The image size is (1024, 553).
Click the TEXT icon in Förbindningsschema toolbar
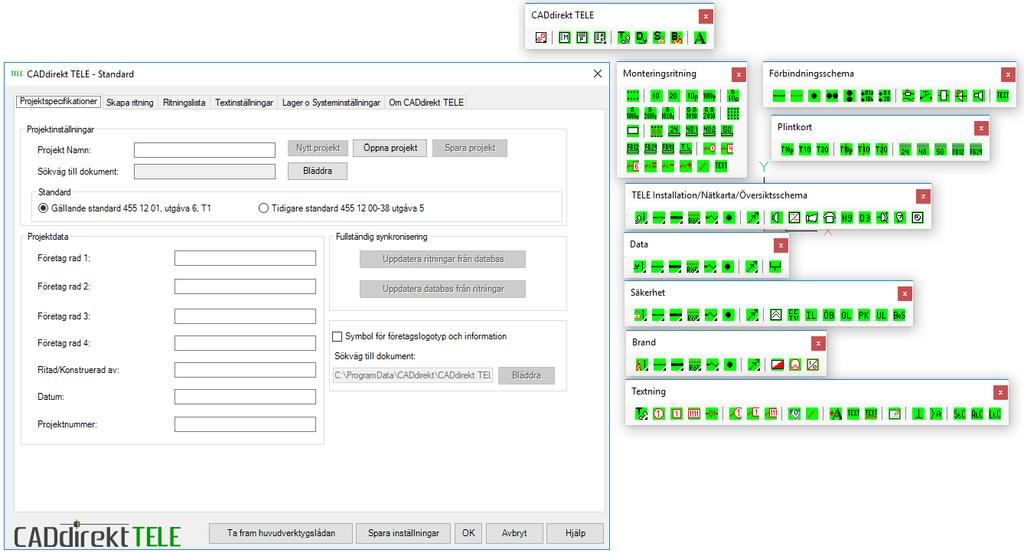click(x=1002, y=96)
